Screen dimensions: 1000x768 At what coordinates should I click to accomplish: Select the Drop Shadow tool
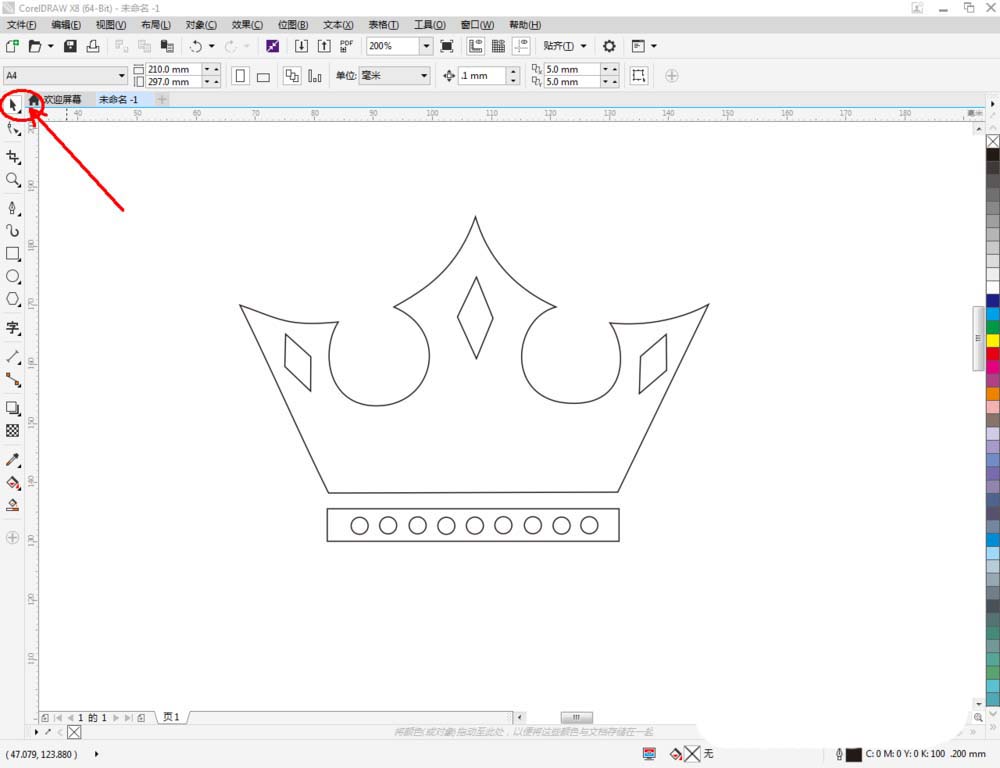[13, 408]
